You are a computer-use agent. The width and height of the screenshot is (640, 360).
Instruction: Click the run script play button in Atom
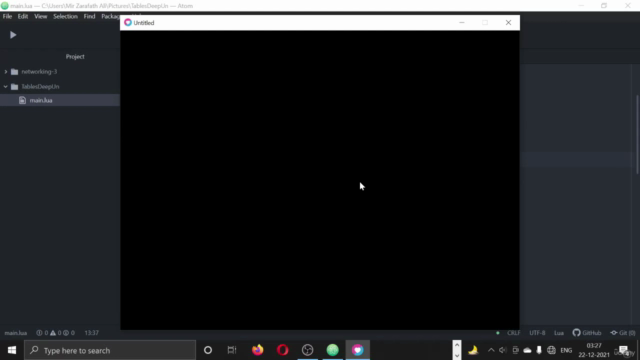coord(13,35)
